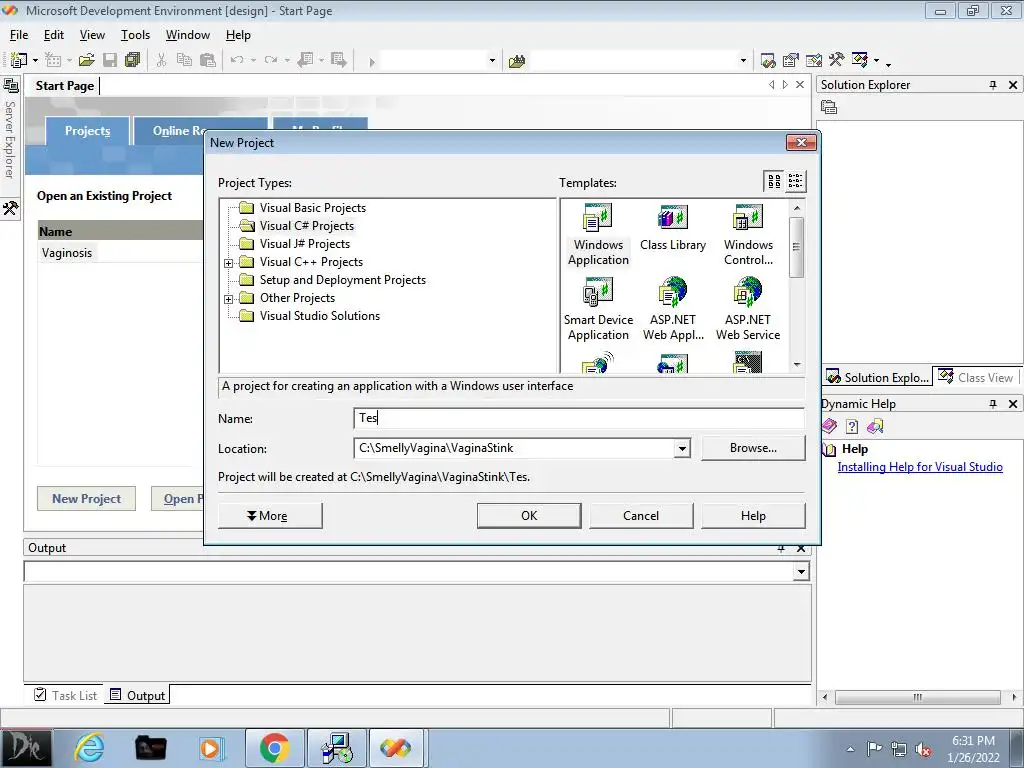
Task: Open Solution Explorer from the toolbar icon
Action: [769, 61]
